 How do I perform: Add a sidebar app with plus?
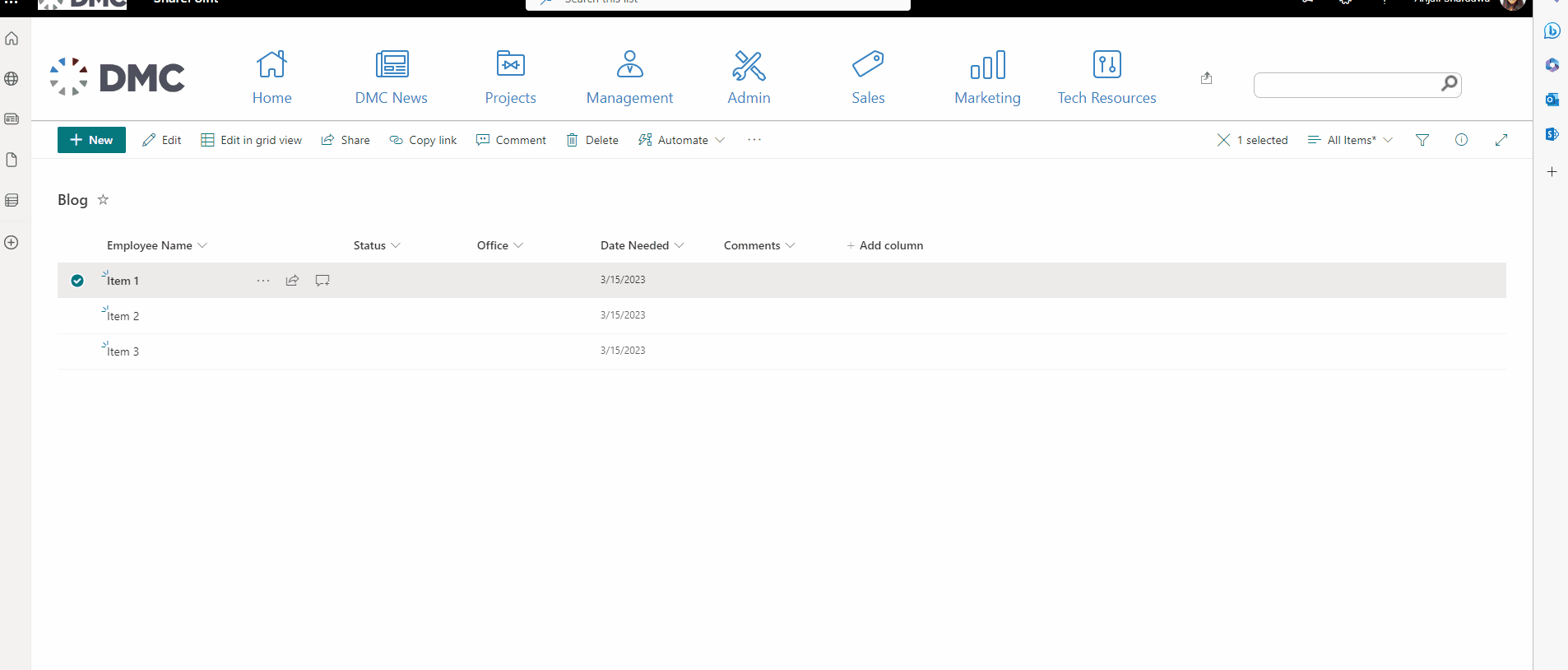click(x=1552, y=172)
